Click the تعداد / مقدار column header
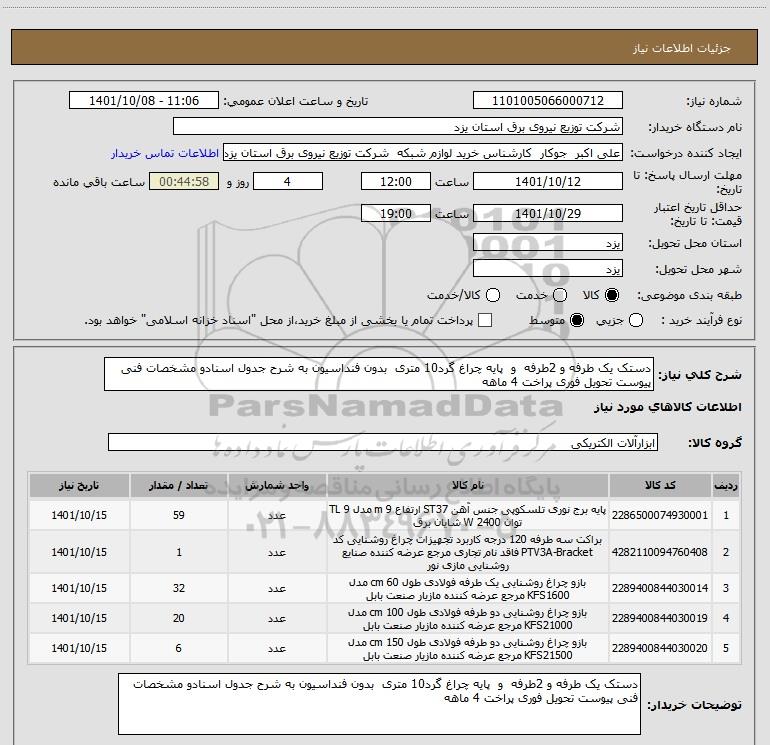770x745 pixels. (179, 486)
